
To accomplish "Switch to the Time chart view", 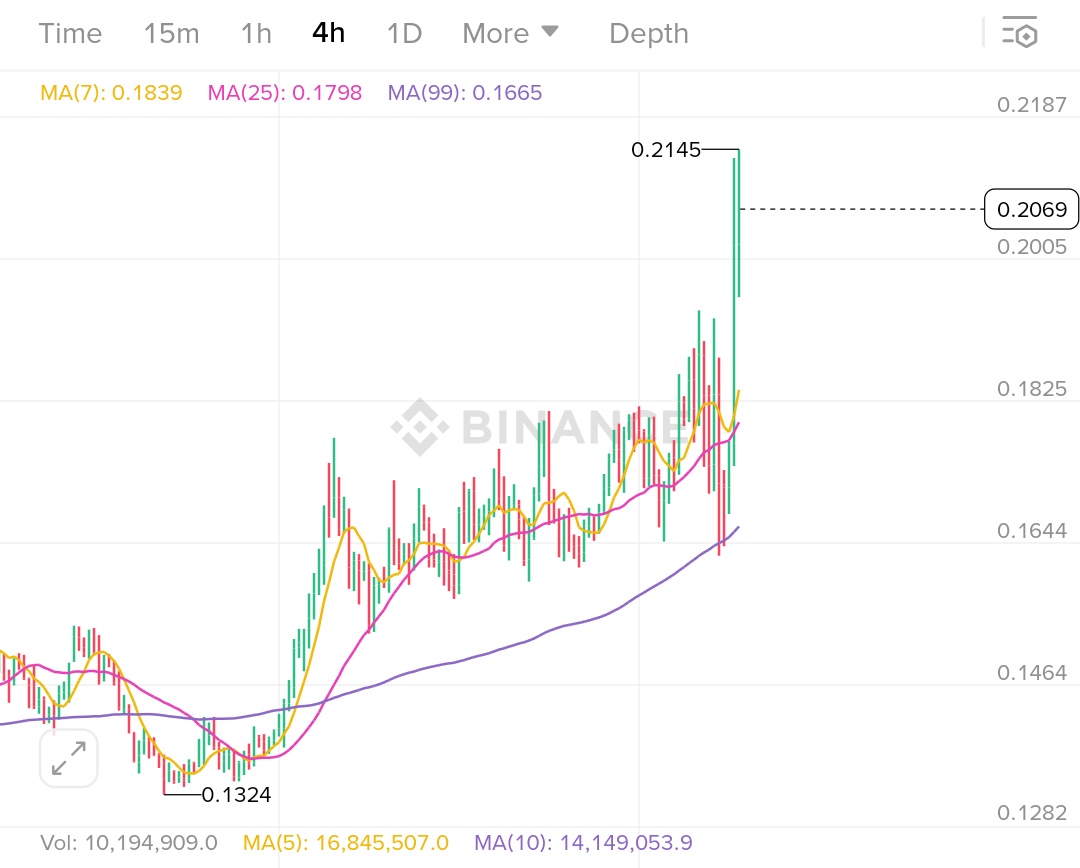I will pyautogui.click(x=70, y=33).
